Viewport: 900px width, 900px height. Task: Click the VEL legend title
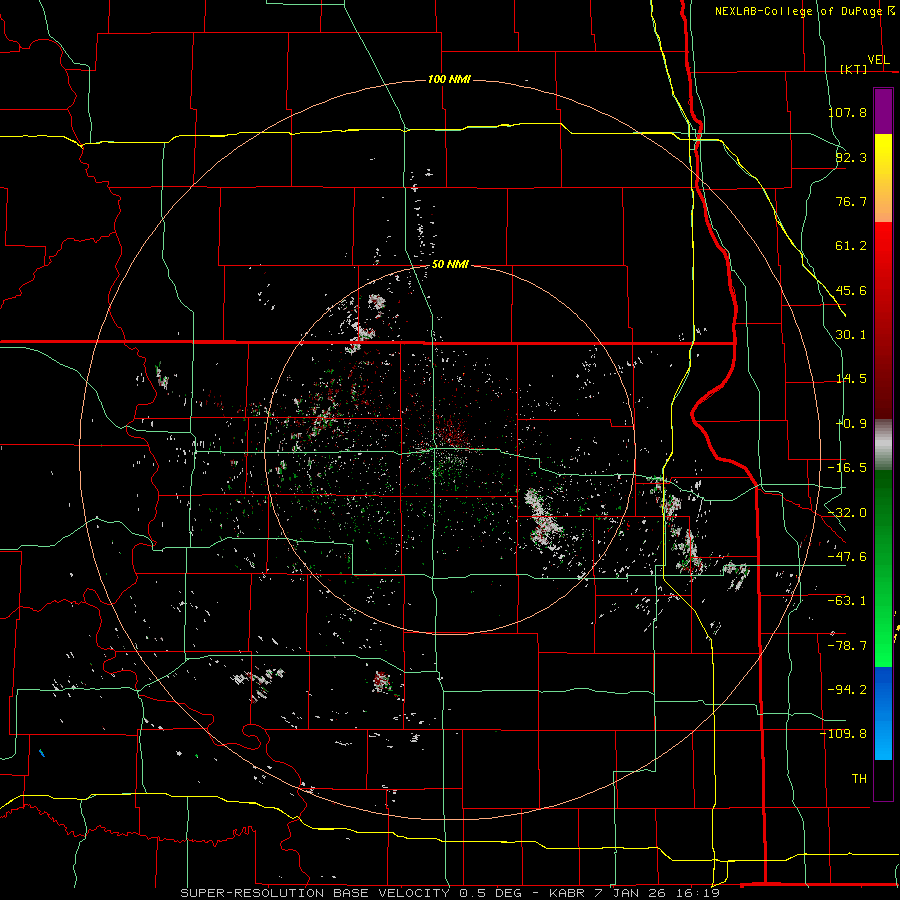[878, 60]
